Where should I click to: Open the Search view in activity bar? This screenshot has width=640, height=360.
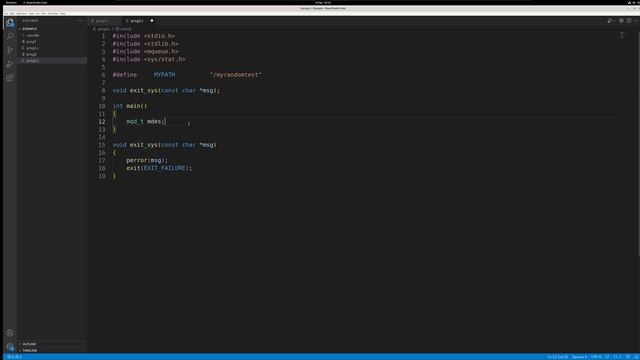[10, 36]
